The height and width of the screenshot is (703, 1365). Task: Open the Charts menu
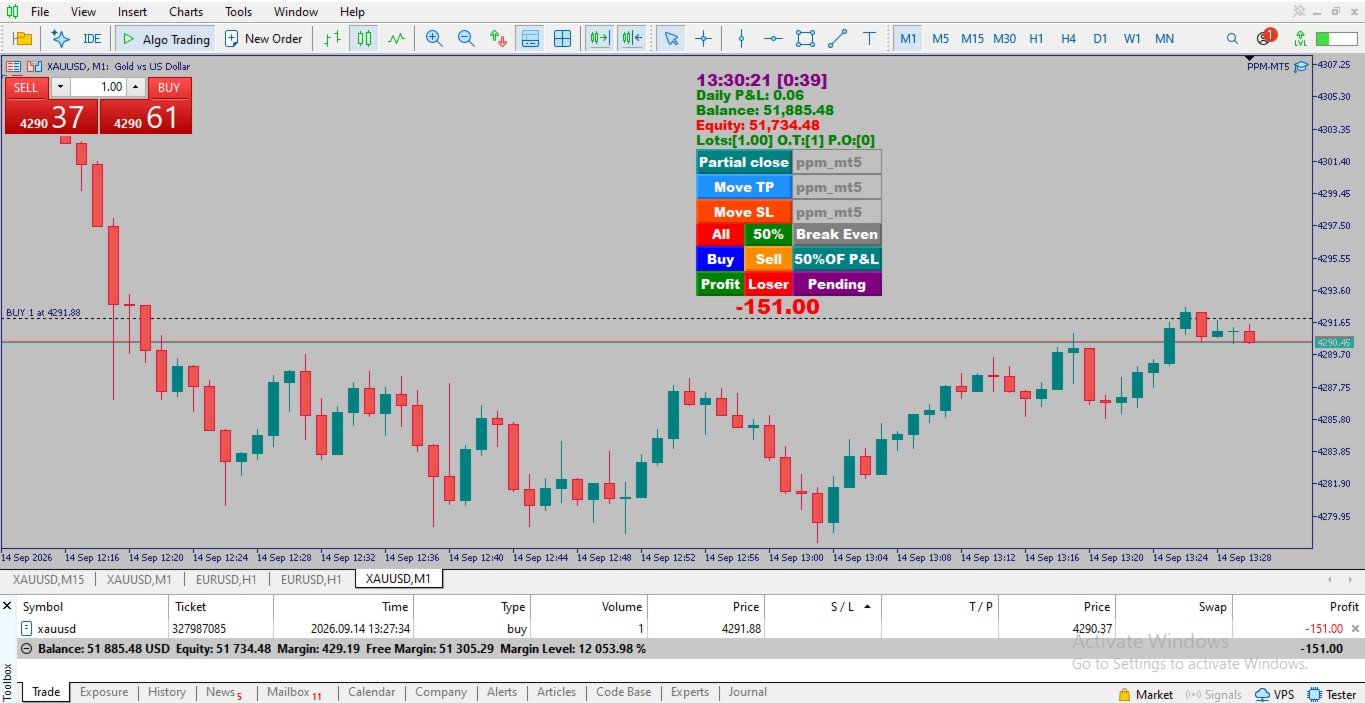pyautogui.click(x=186, y=12)
